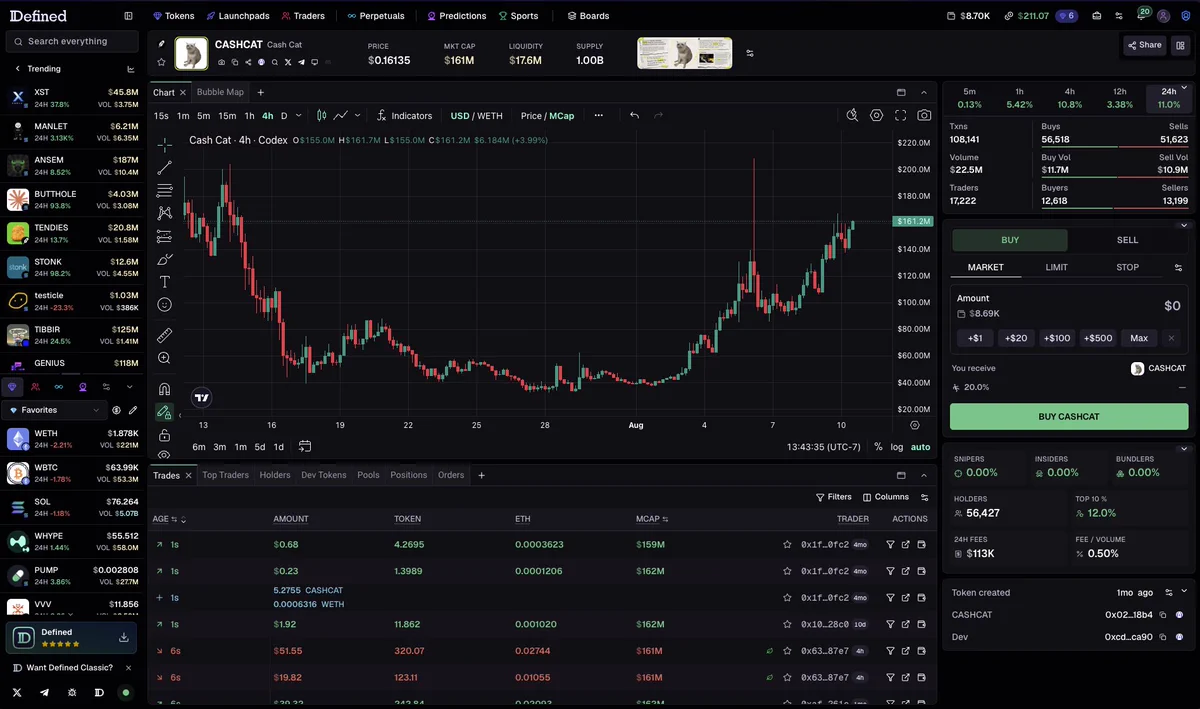
Task: Collapse the Snipers/Insiders info panel chevron
Action: click(x=1184, y=449)
